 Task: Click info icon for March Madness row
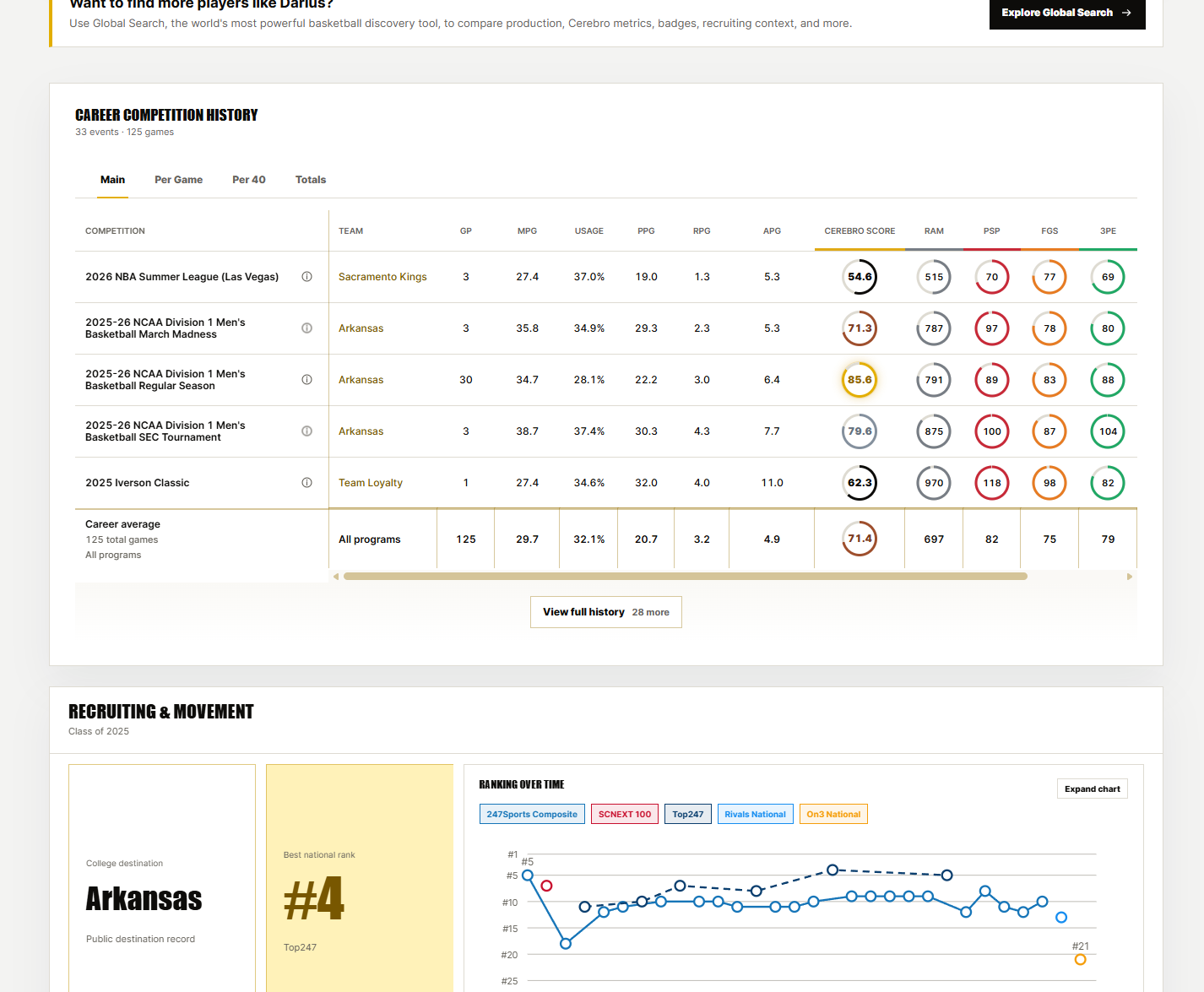click(x=307, y=328)
